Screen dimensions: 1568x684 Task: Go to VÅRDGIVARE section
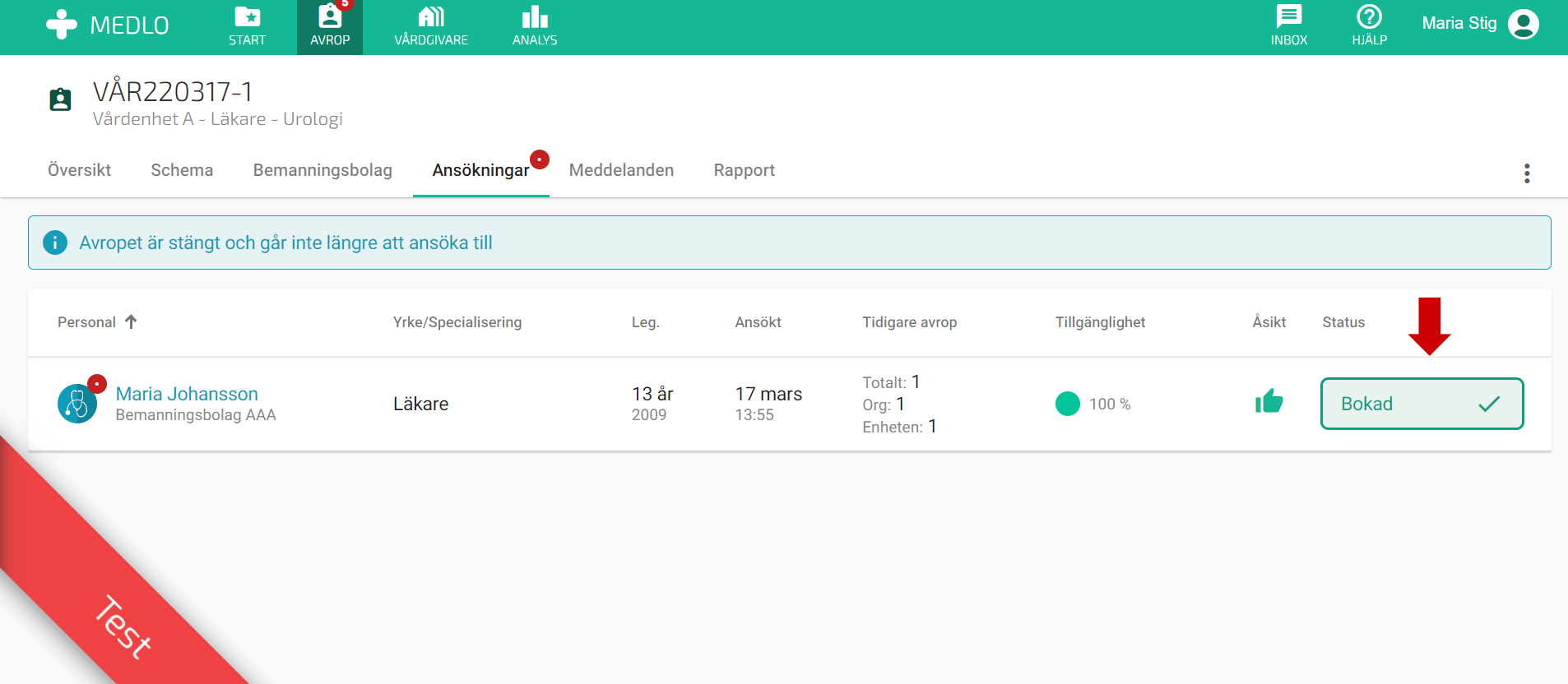click(x=431, y=27)
